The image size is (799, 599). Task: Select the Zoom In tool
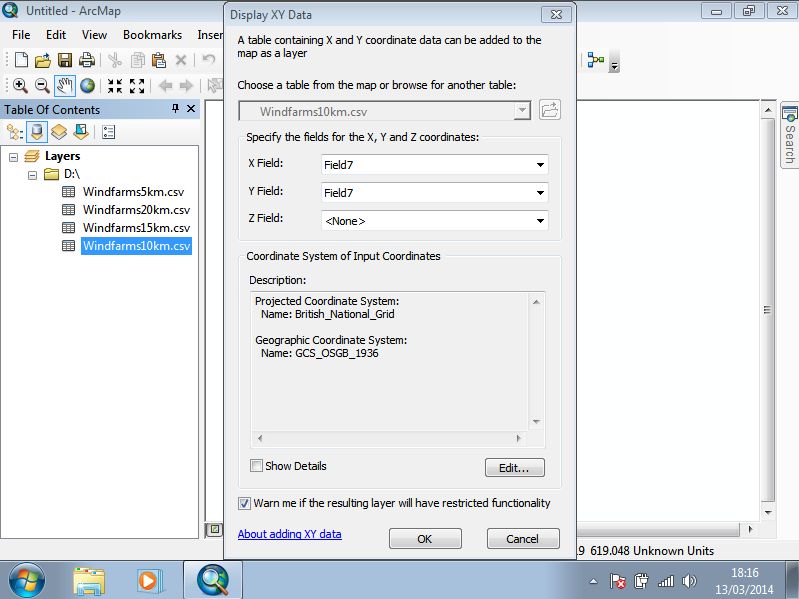click(20, 86)
